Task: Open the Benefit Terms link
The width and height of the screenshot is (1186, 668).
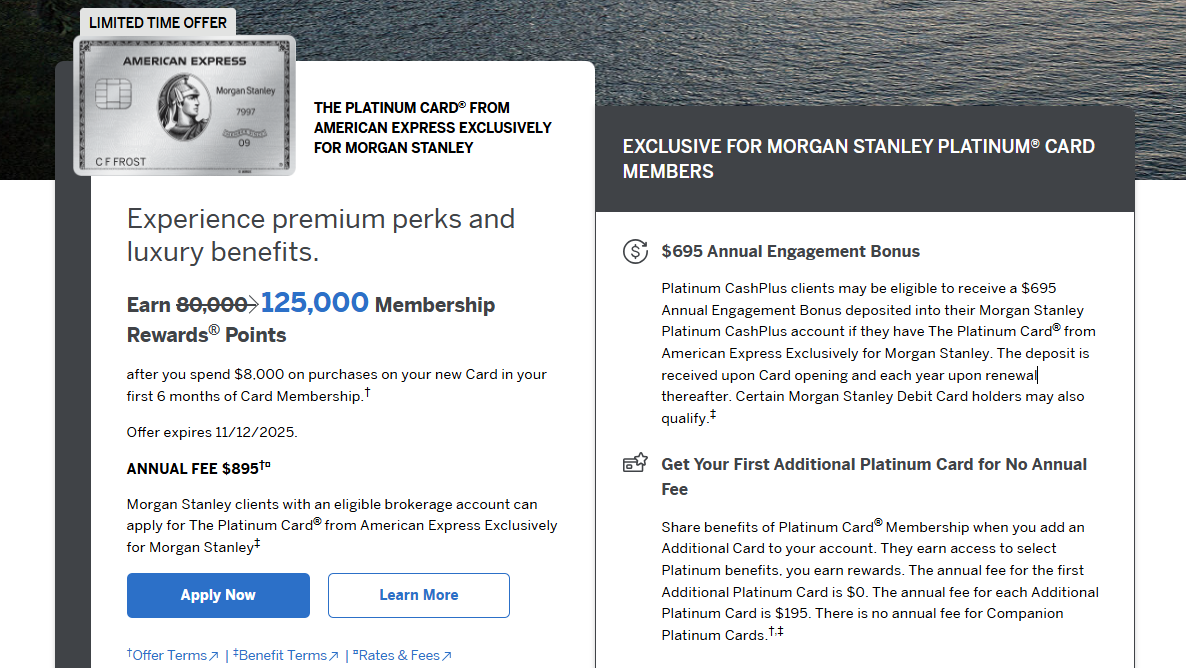Action: 281,655
